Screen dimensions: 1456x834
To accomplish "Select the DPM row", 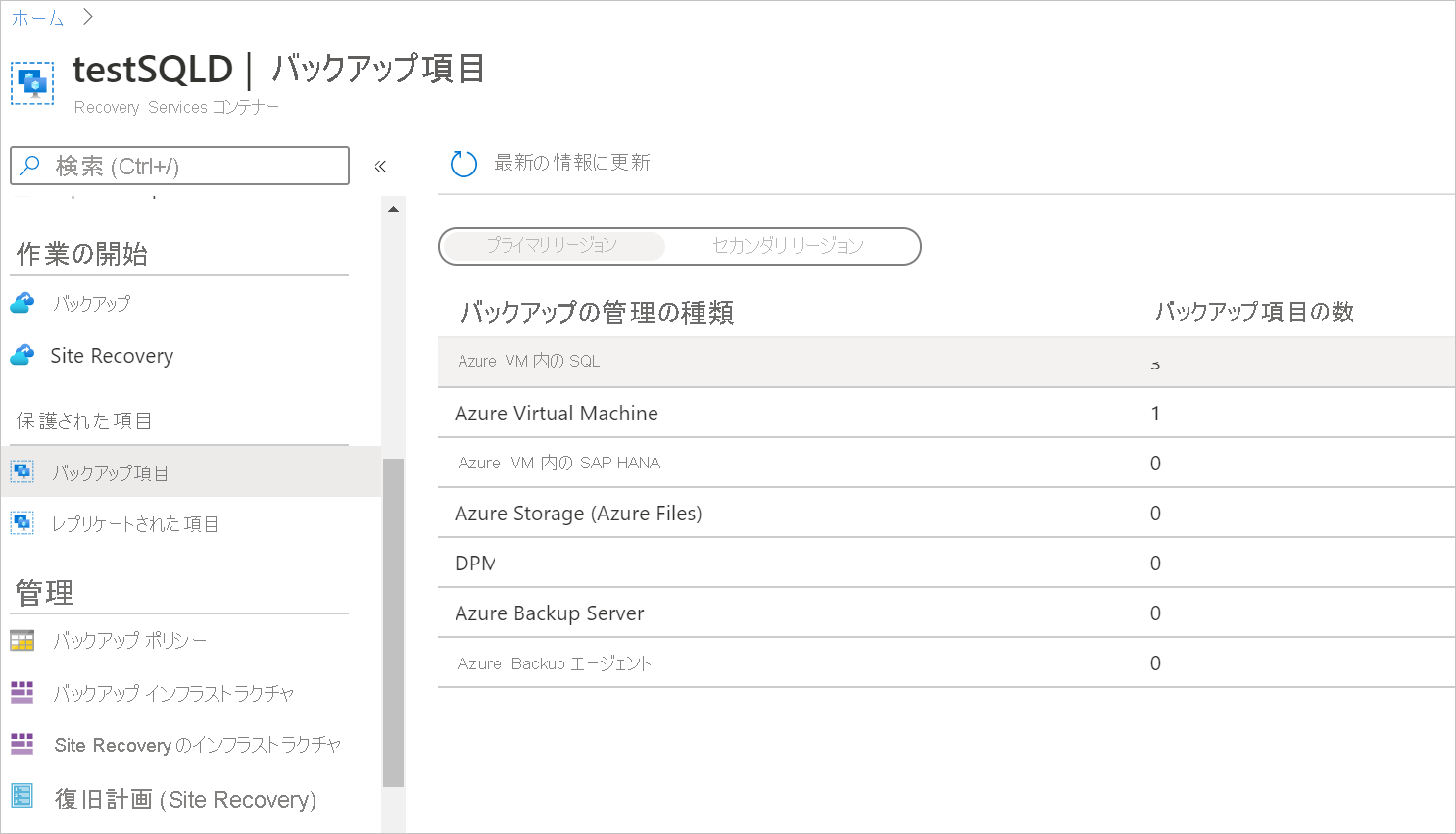I will click(x=946, y=564).
